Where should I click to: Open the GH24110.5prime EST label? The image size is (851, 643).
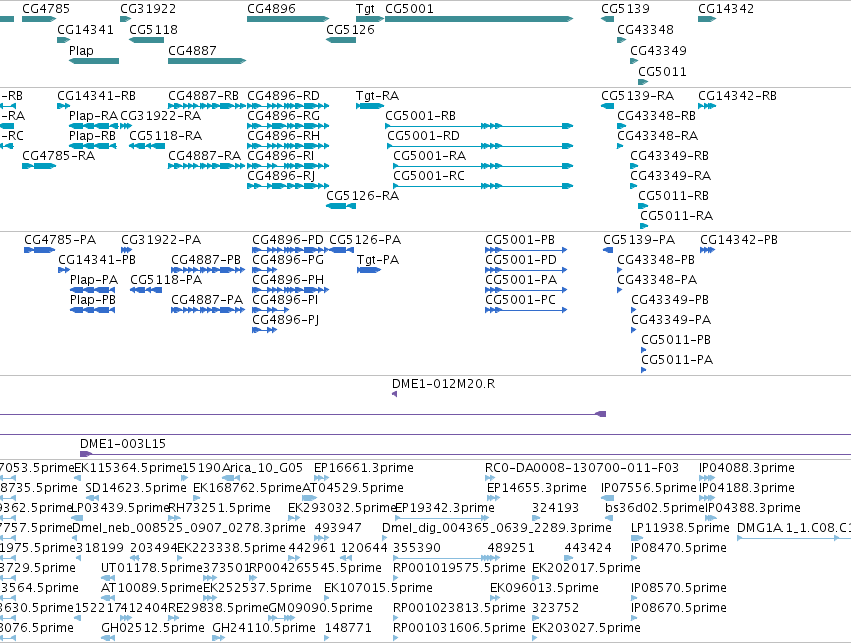pyautogui.click(x=264, y=628)
